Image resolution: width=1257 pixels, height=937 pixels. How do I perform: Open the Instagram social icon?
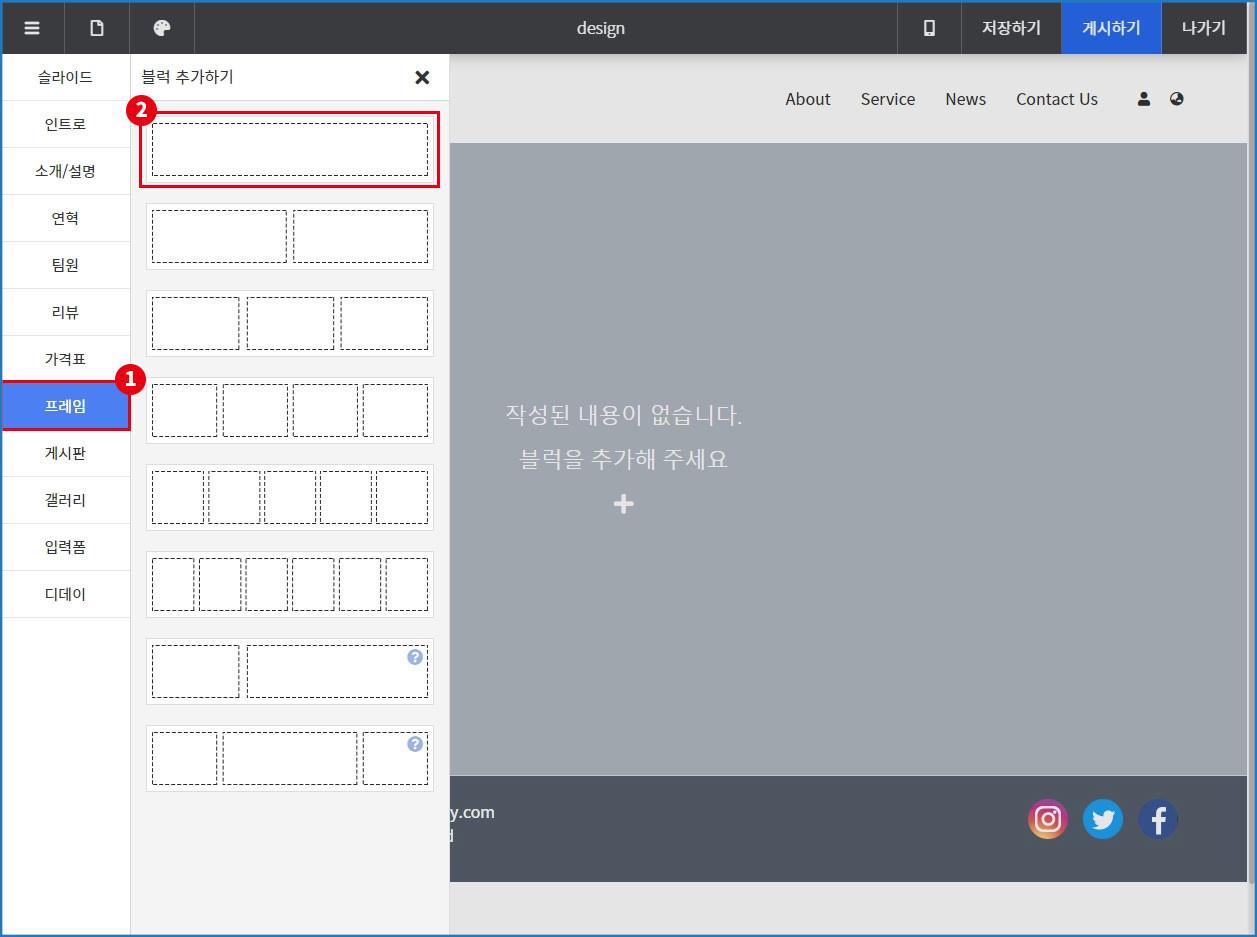tap(1047, 820)
